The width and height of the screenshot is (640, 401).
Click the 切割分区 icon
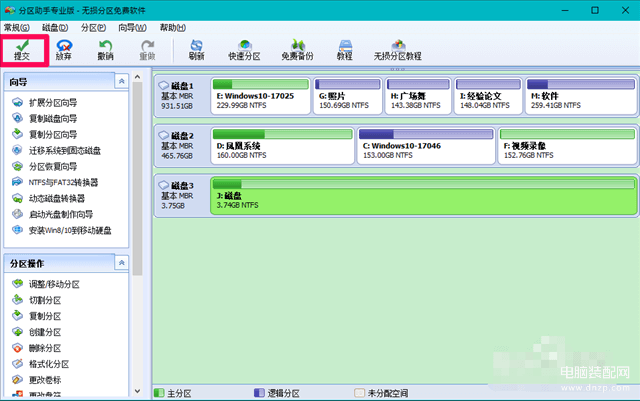(x=17, y=300)
